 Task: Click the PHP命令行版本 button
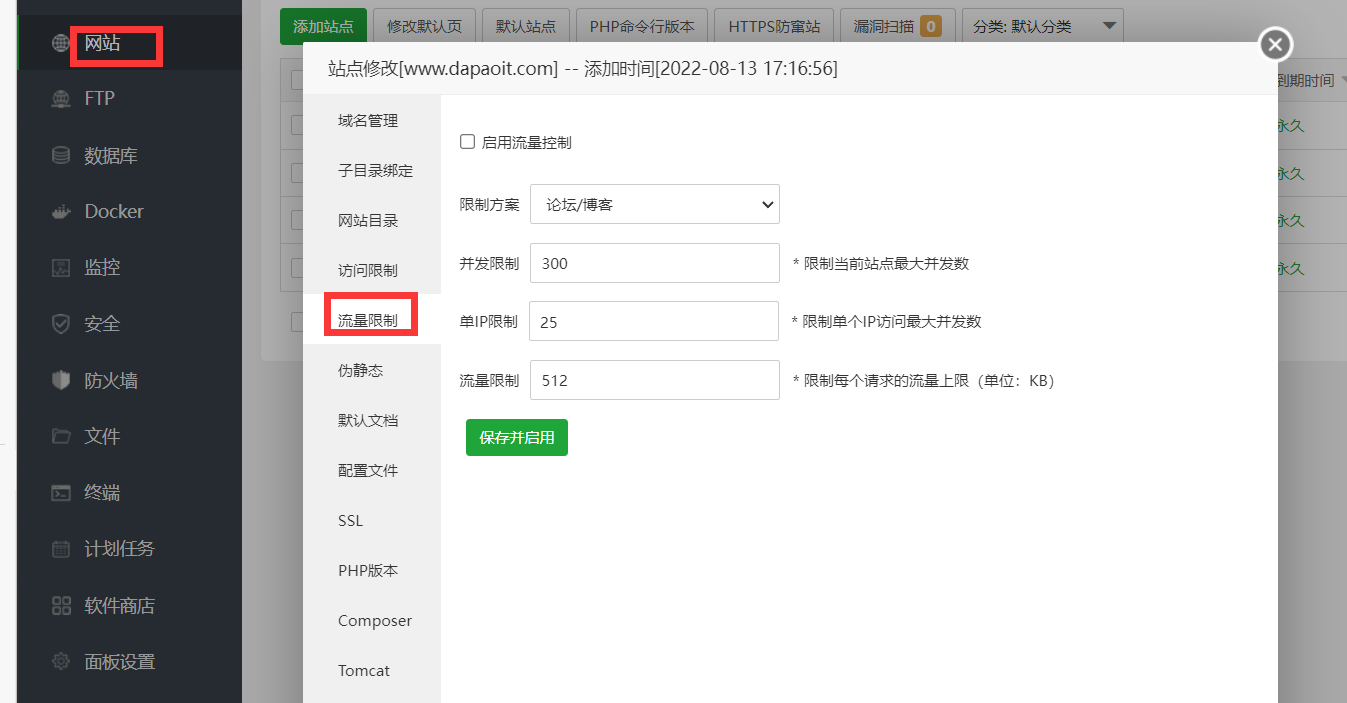coord(642,26)
